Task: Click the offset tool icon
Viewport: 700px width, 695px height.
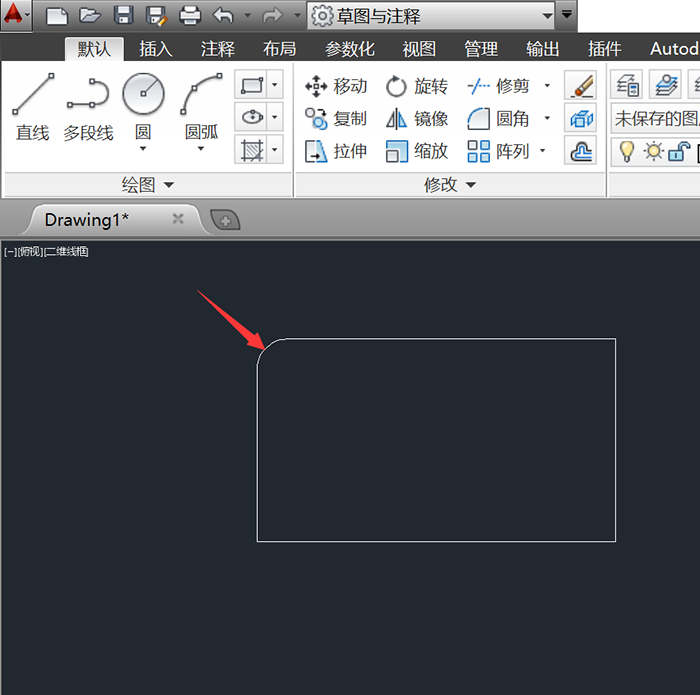Action: [x=580, y=150]
